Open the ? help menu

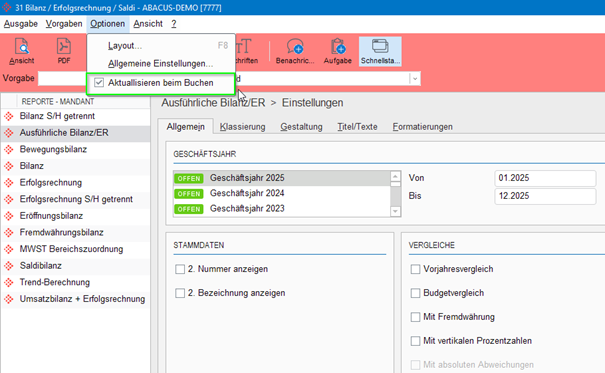(174, 24)
